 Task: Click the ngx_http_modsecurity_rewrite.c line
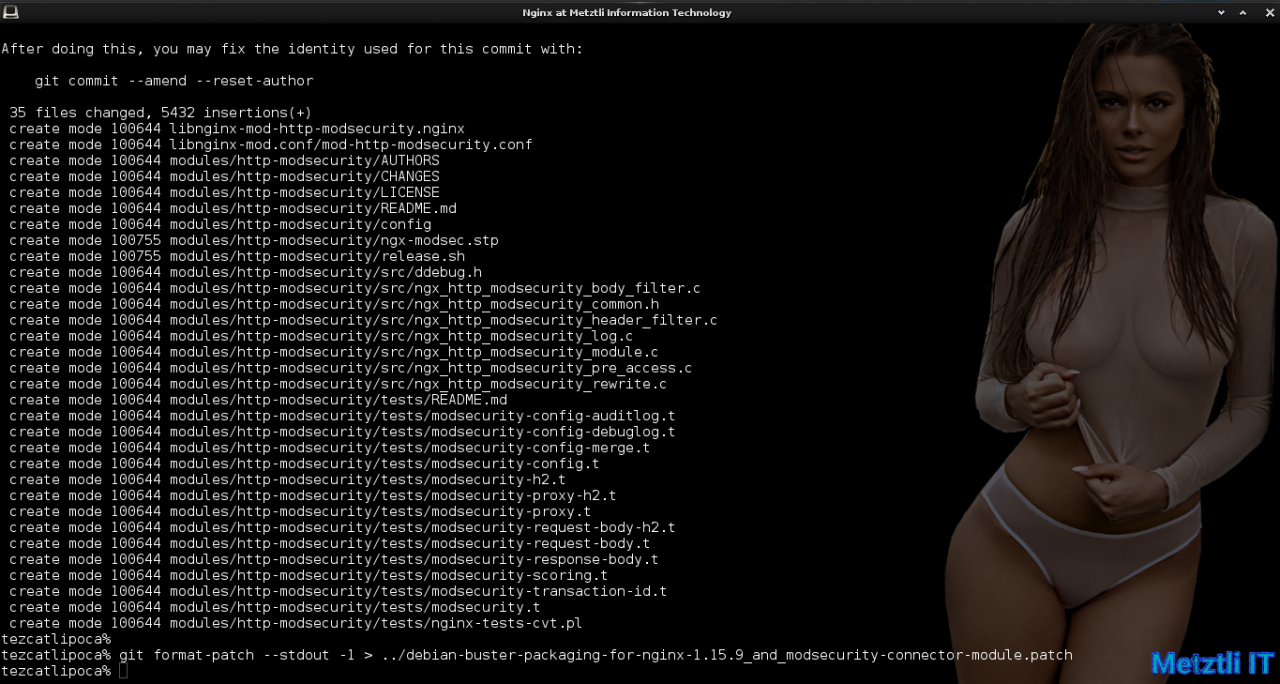[338, 385]
